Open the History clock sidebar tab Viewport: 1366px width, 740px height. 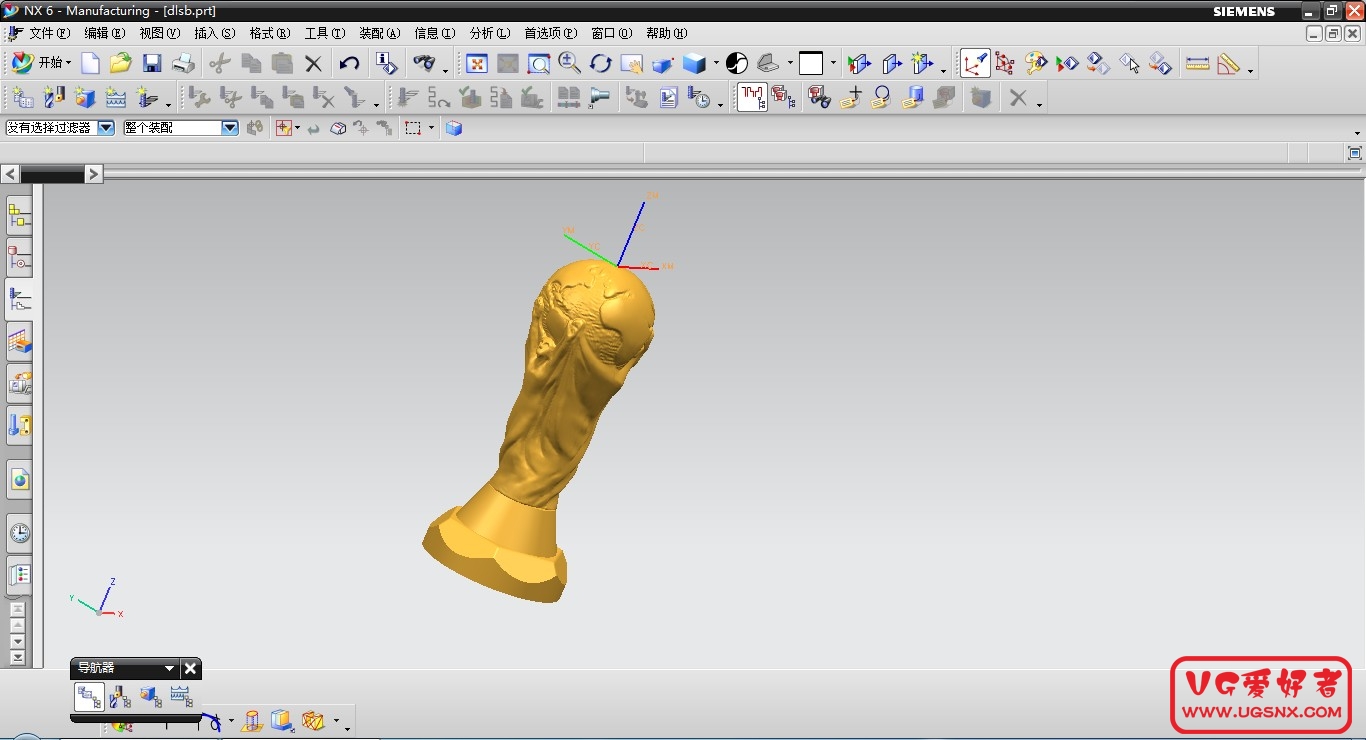point(19,532)
